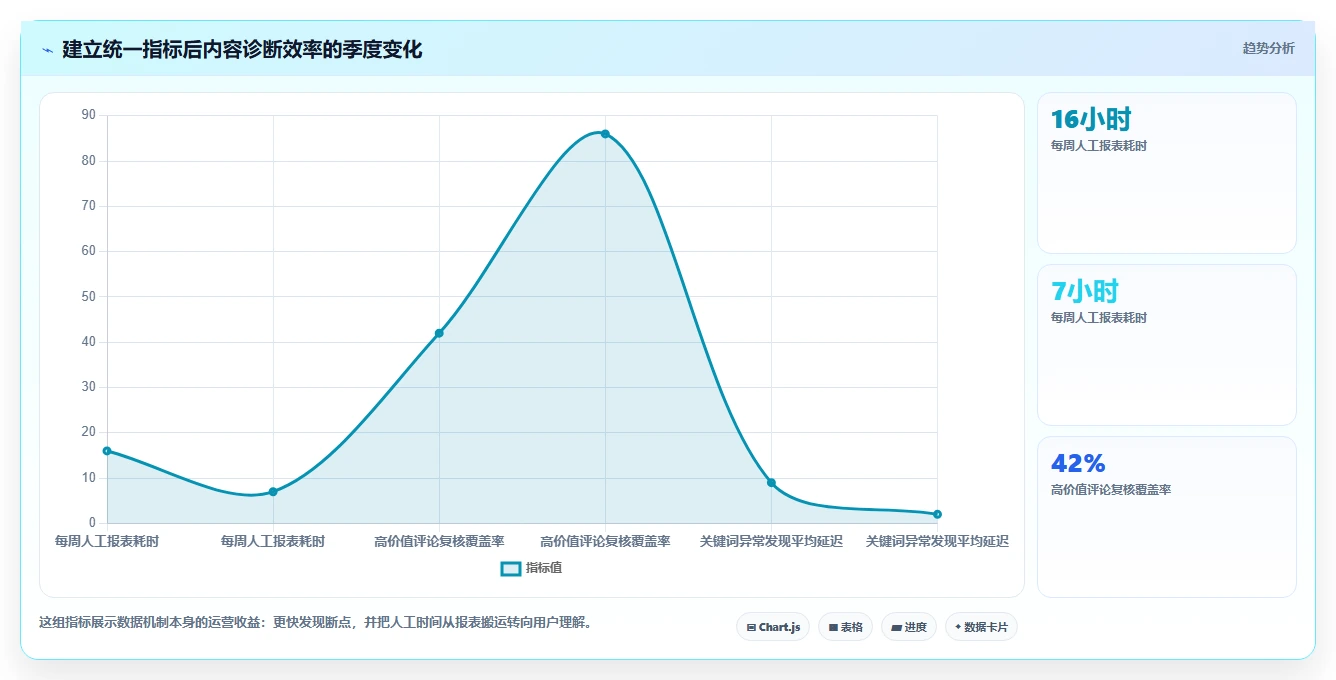
Task: Click the y-axis label 90
Action: coord(89,115)
